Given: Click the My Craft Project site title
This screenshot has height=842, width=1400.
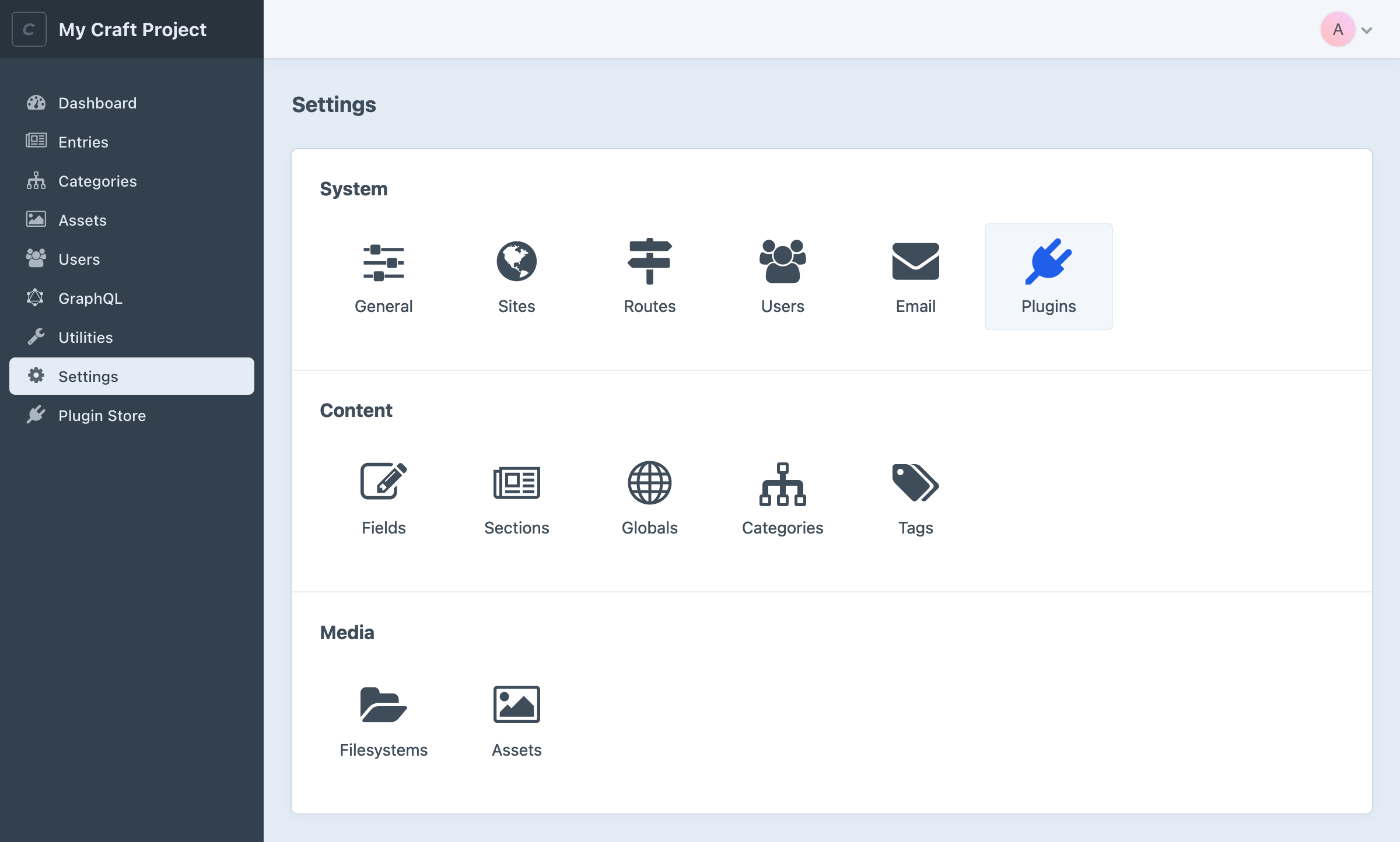Looking at the screenshot, I should pyautogui.click(x=132, y=29).
